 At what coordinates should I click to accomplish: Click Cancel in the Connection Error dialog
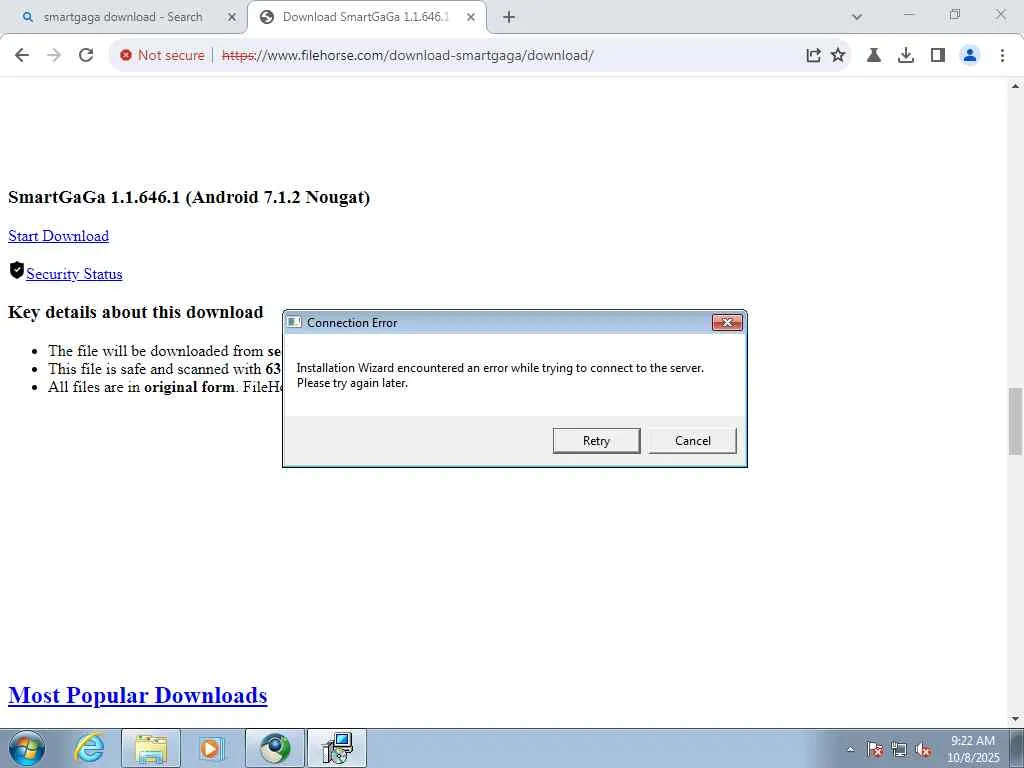(x=692, y=441)
